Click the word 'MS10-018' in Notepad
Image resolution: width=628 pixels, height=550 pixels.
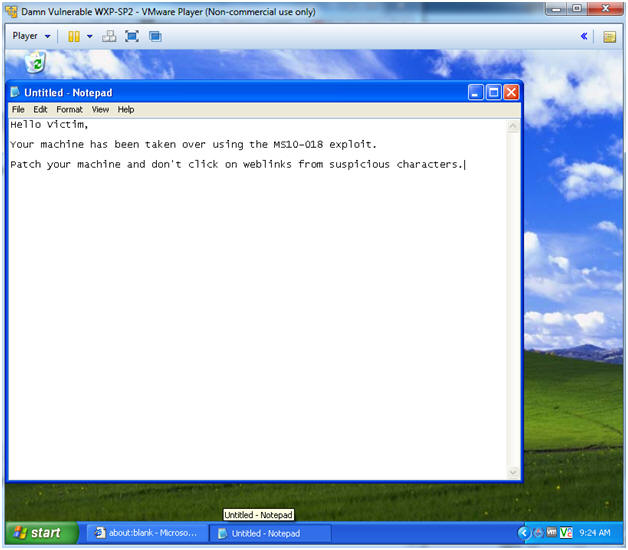[298, 144]
